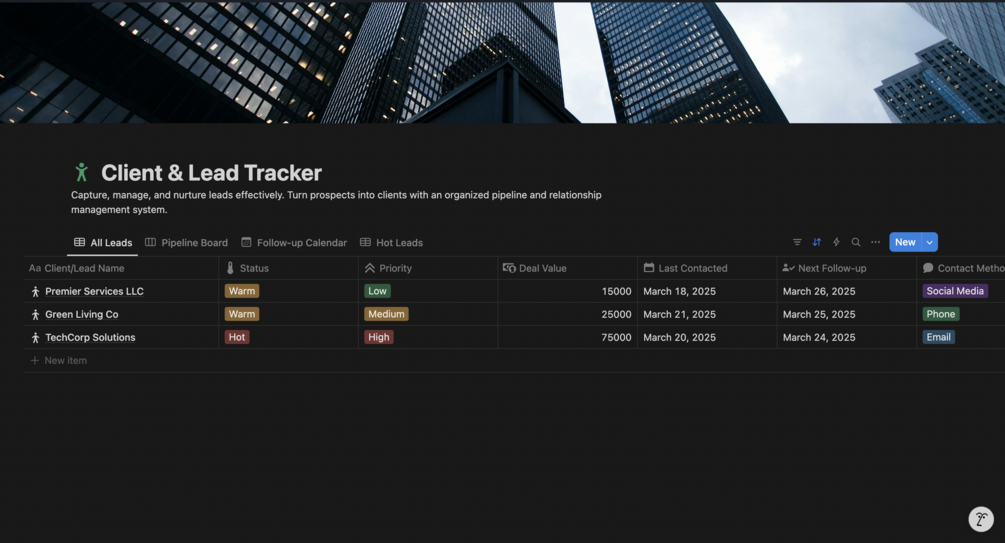
Task: Open the Follow-up Calendar tab
Action: [x=294, y=242]
